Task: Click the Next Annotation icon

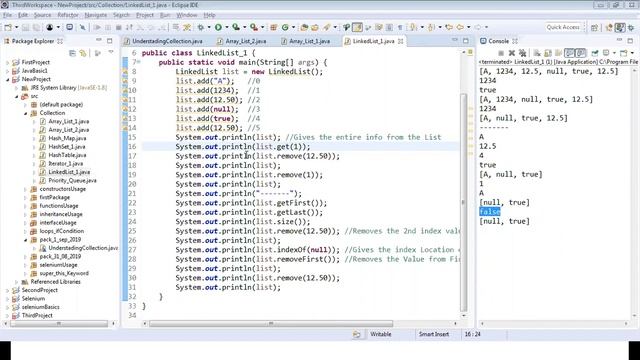Action: coord(413,27)
